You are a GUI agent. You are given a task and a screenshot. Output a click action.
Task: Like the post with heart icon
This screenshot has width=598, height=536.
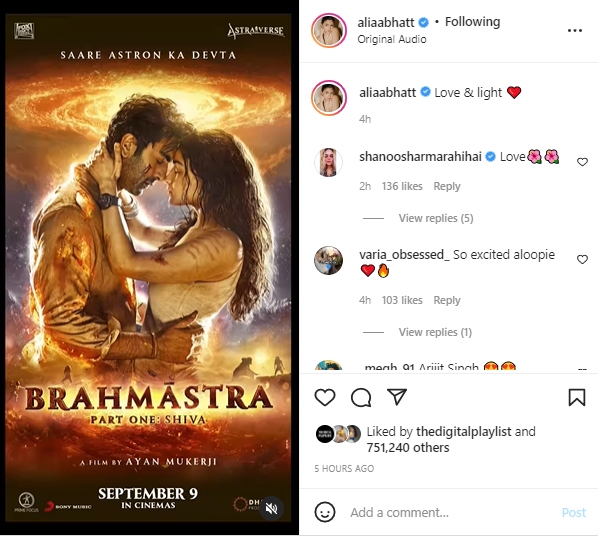[325, 398]
